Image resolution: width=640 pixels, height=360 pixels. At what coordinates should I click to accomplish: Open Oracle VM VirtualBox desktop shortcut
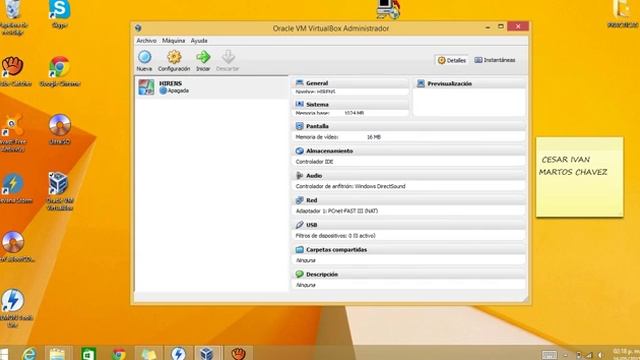point(60,191)
